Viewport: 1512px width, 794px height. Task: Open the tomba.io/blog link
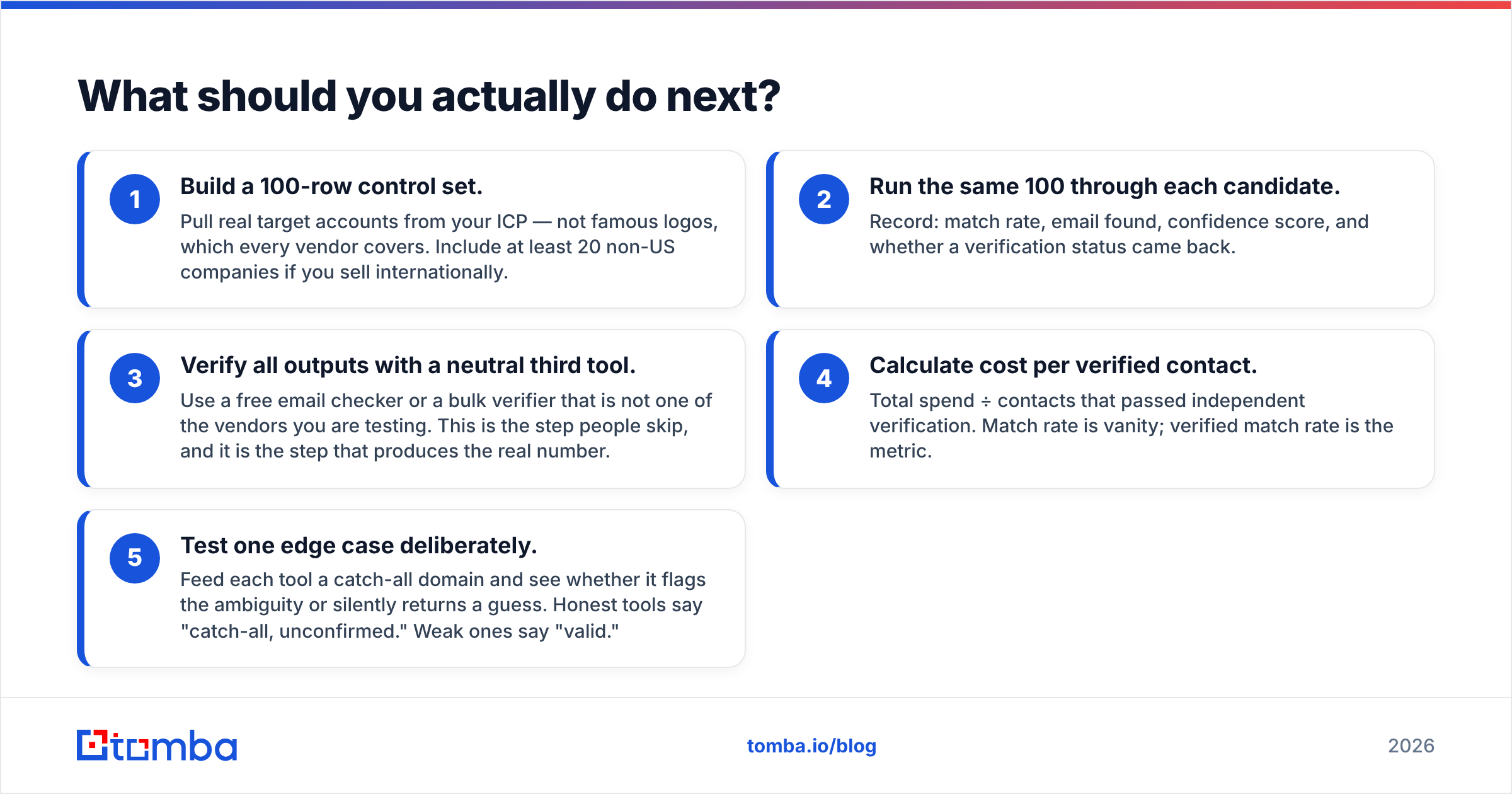pyautogui.click(x=811, y=746)
